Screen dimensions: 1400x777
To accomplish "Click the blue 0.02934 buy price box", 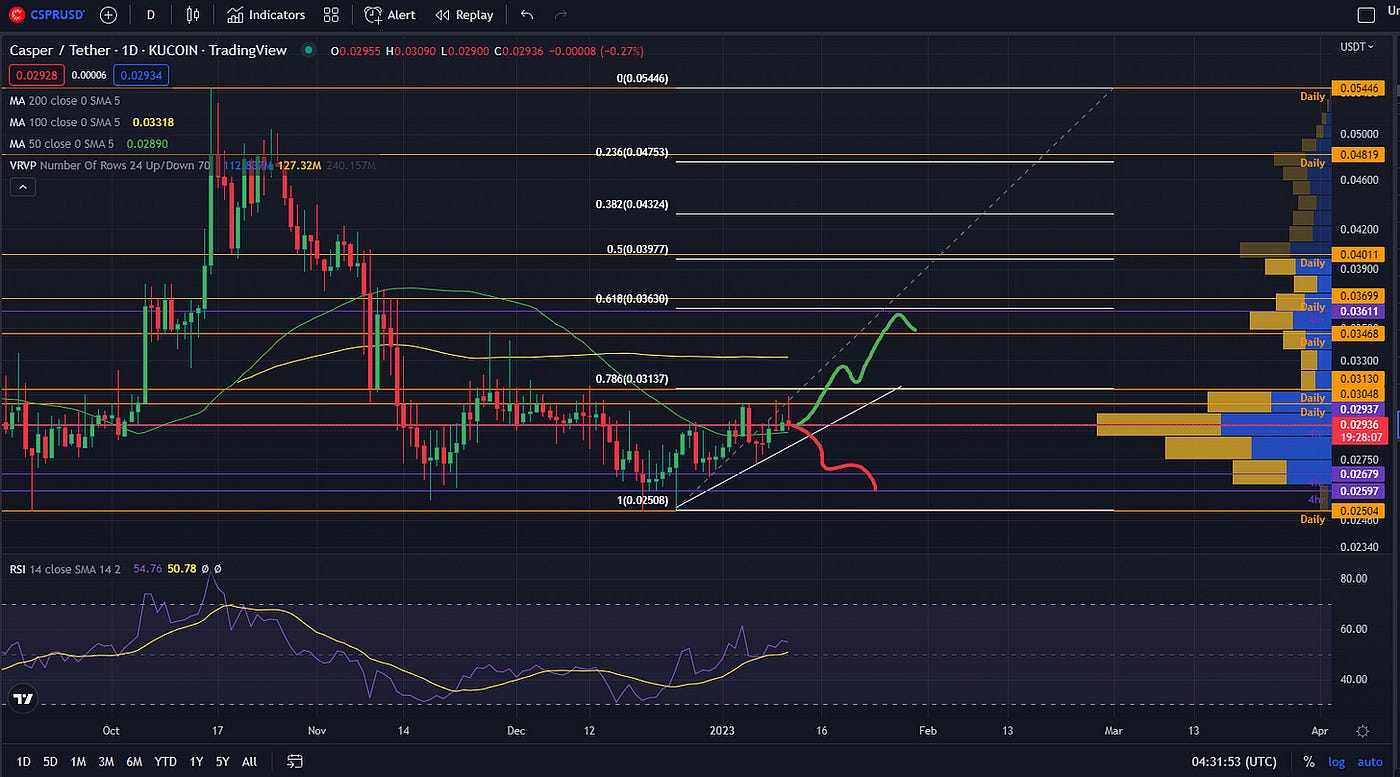I will pyautogui.click(x=140, y=74).
